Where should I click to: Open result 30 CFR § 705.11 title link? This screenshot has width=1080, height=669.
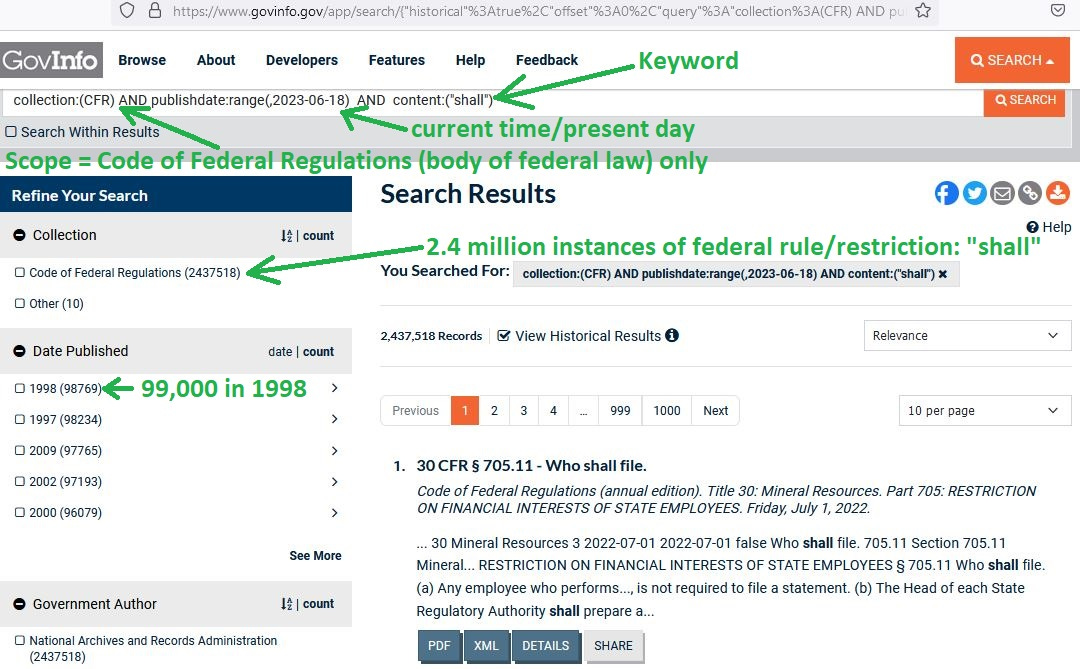[x=531, y=466]
